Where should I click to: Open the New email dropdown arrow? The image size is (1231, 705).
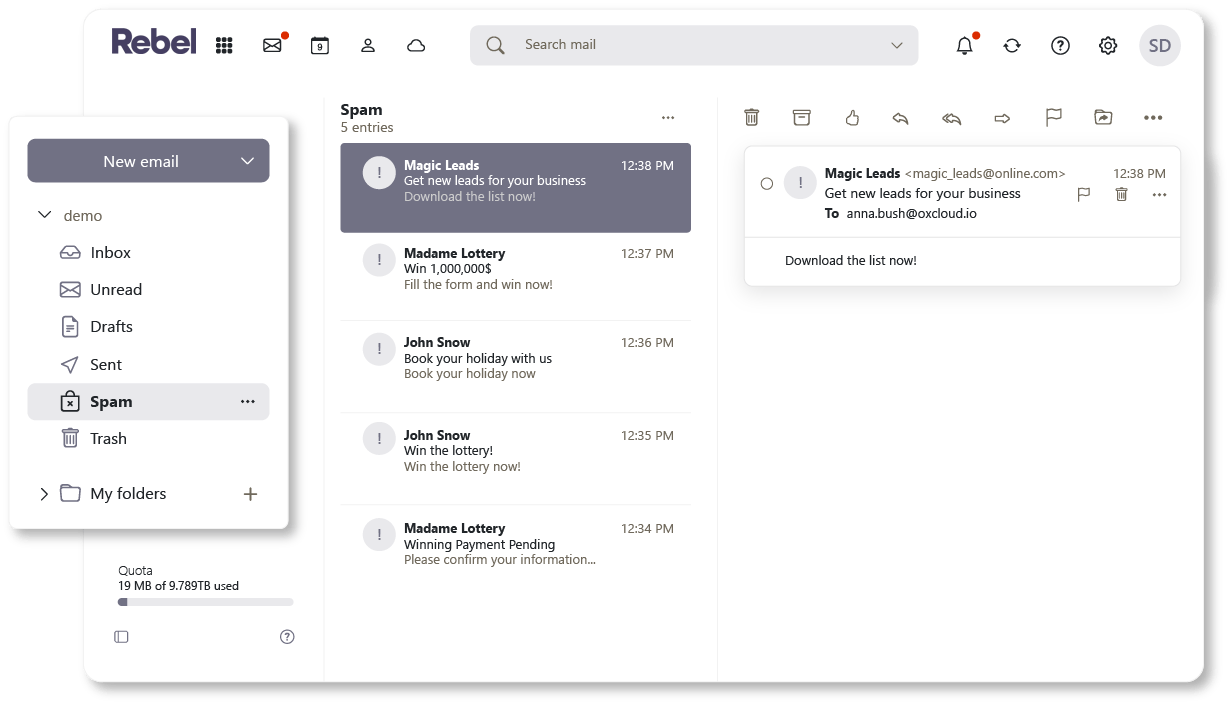(x=247, y=161)
